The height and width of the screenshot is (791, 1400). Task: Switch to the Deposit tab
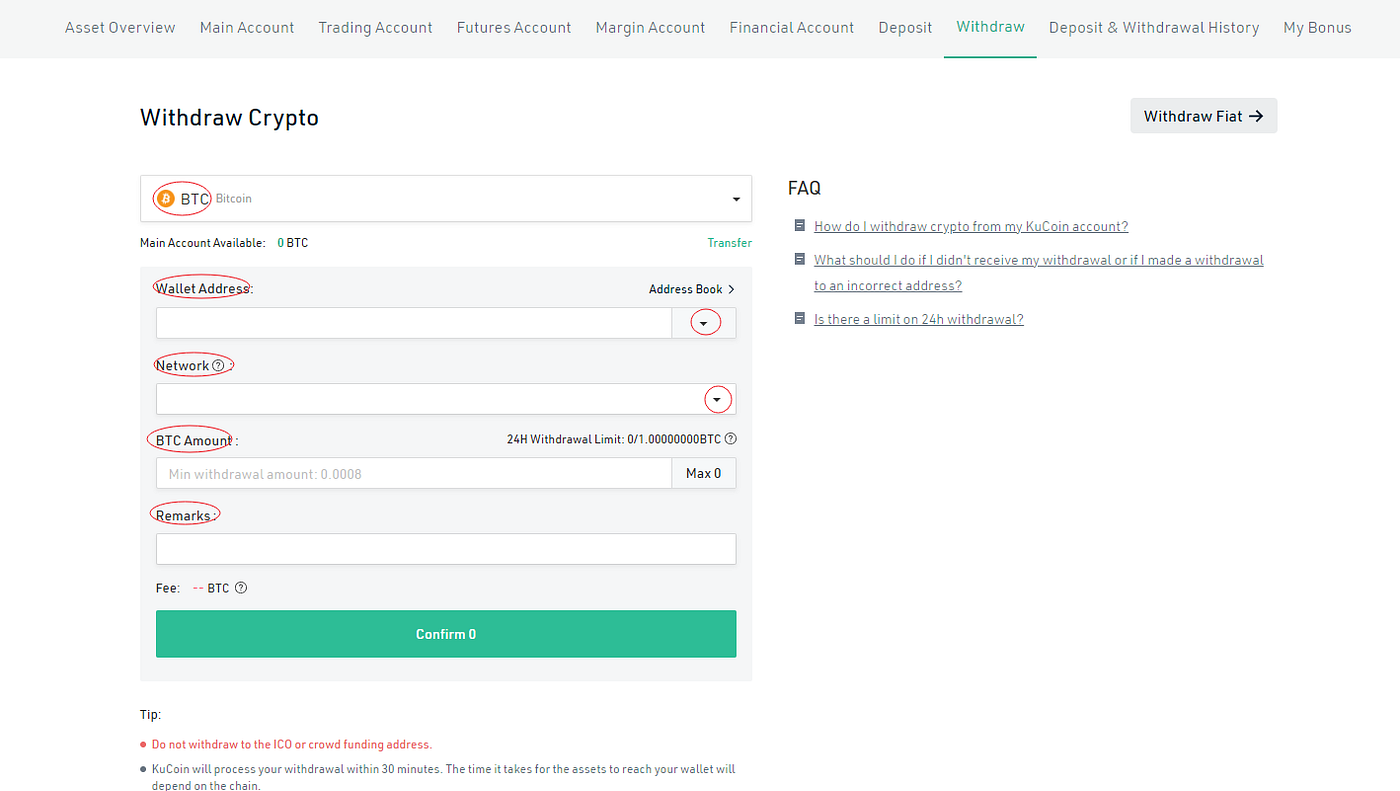pyautogui.click(x=905, y=27)
